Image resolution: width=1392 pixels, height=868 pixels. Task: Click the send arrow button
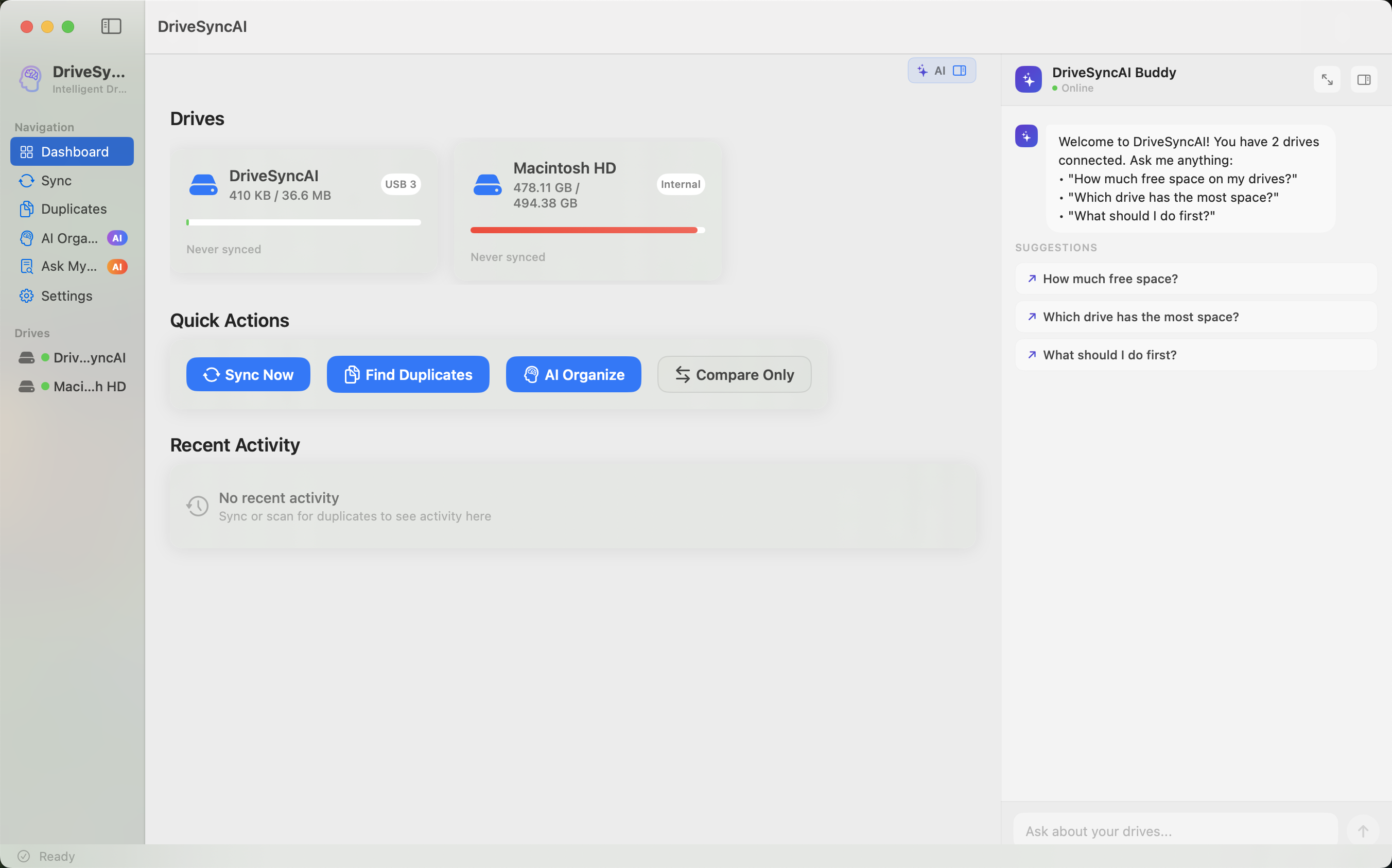point(1363,831)
